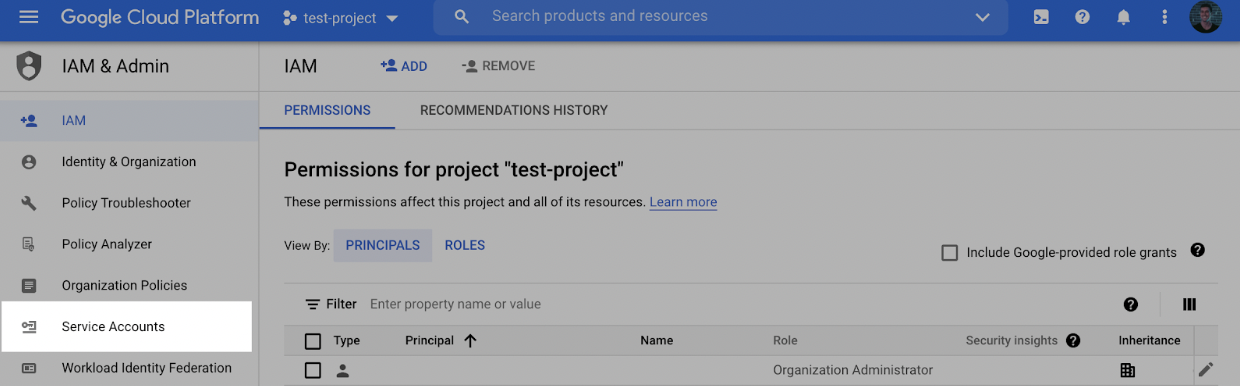Sort by Principal column arrow
1240x386 pixels.
point(470,341)
